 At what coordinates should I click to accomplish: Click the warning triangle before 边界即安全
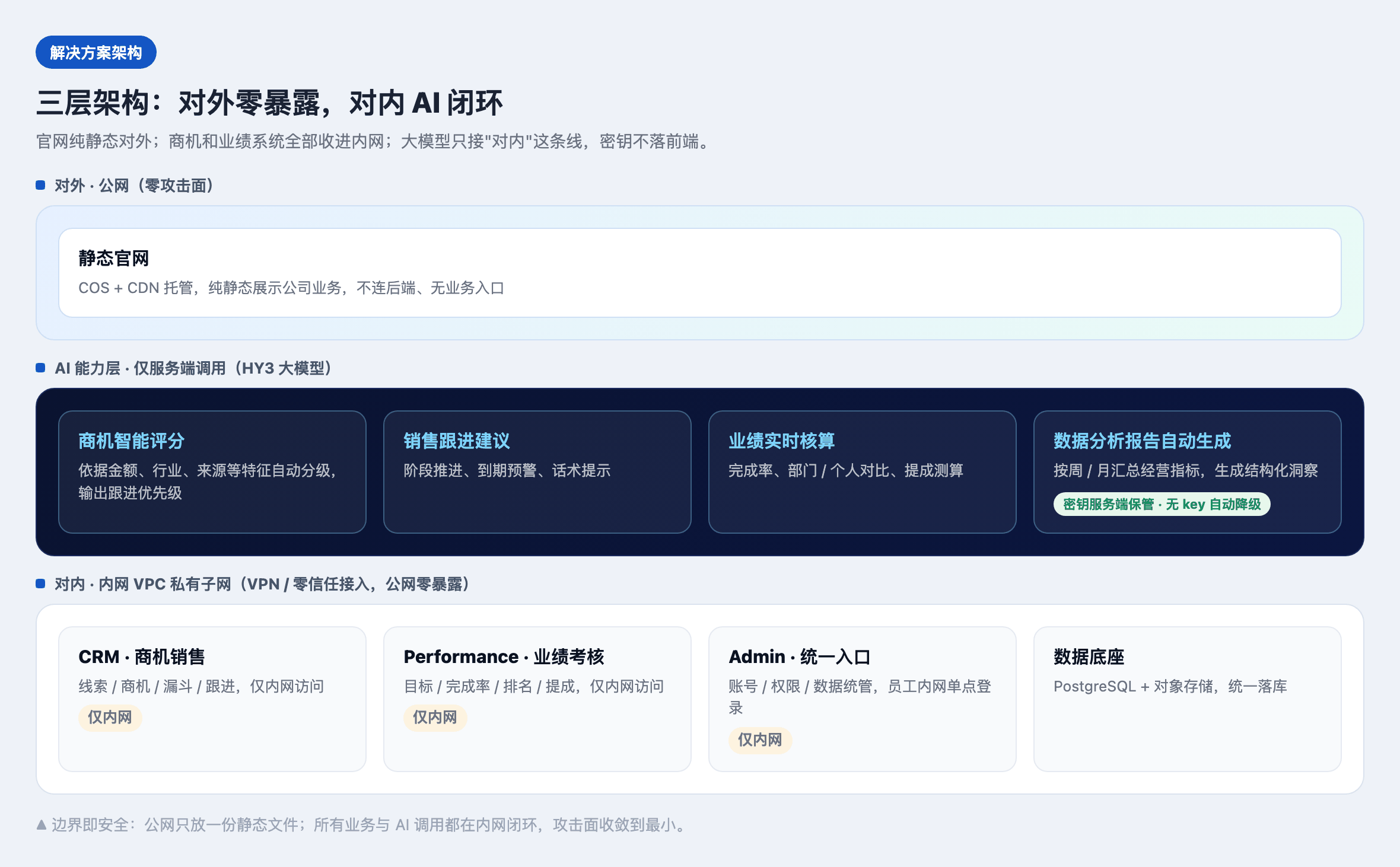[x=42, y=825]
